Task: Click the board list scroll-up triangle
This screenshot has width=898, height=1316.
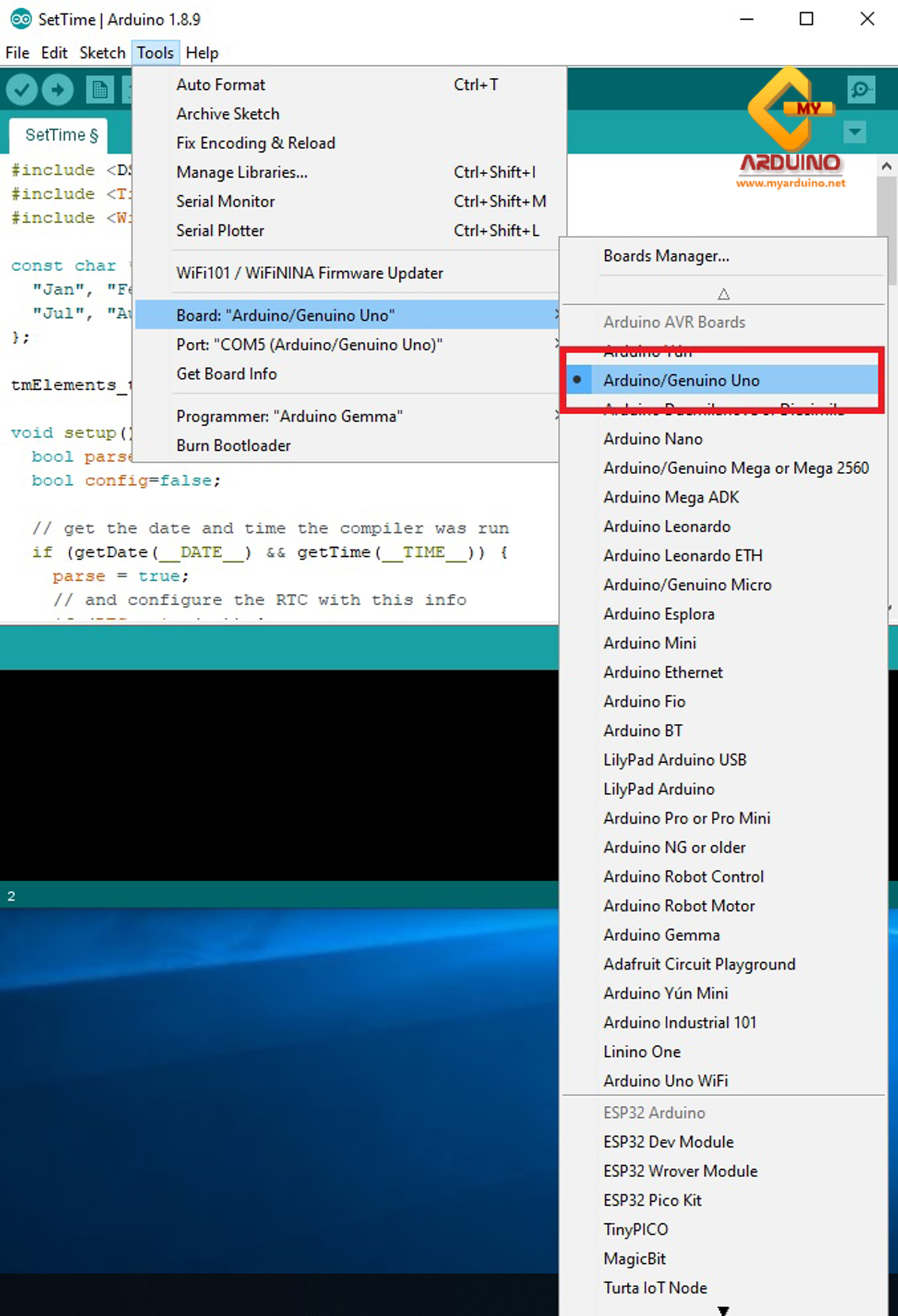Action: 723,294
